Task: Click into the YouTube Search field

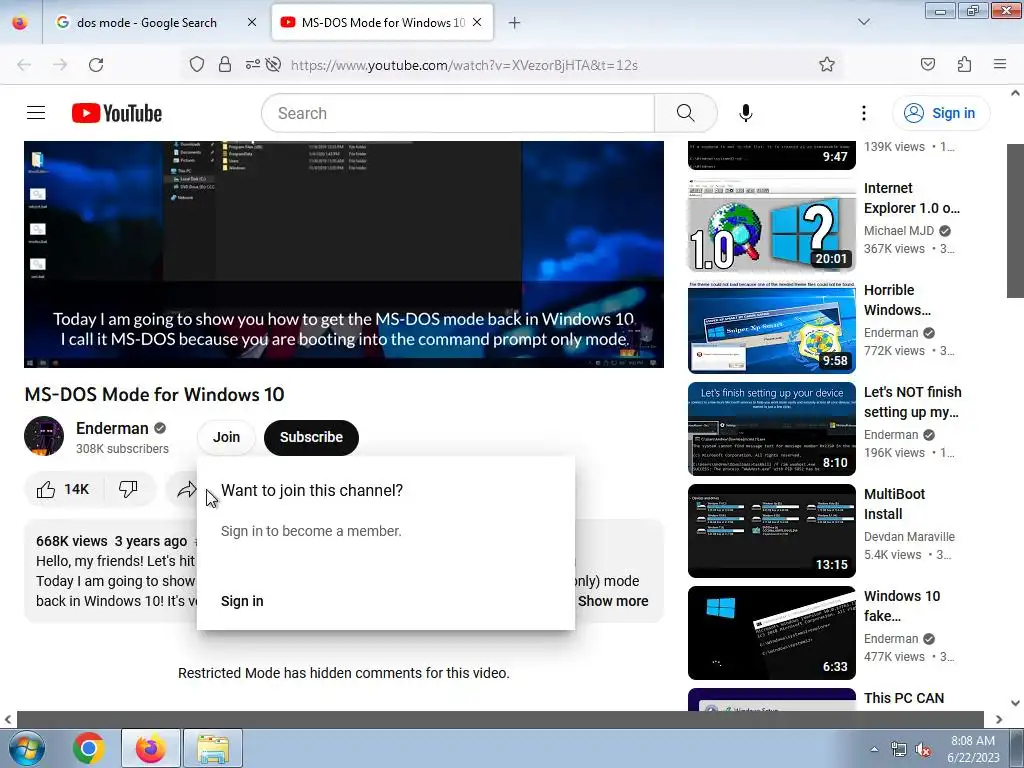Action: 458,113
